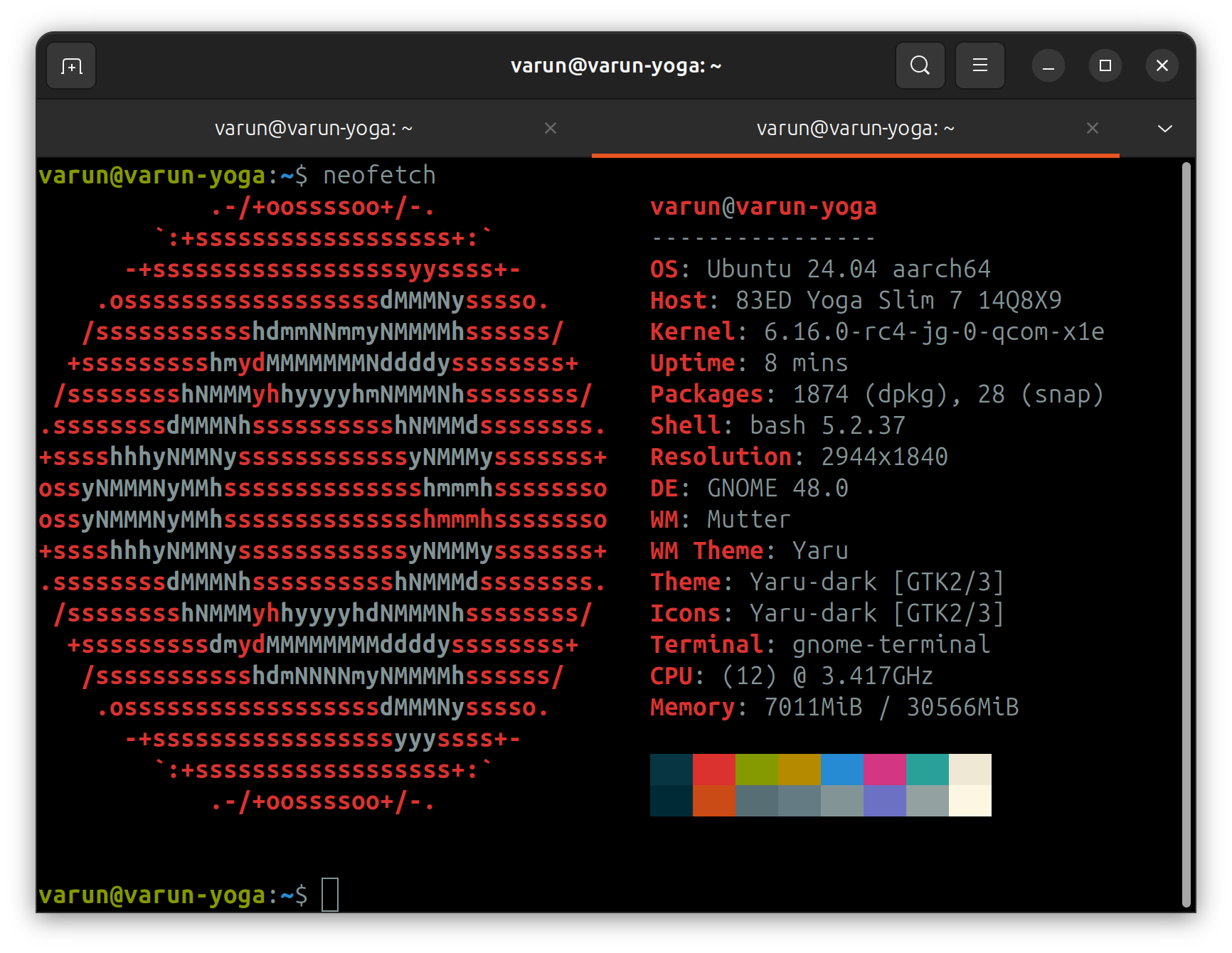1232x953 pixels.
Task: Select the second varun@varun-yoga tab
Action: coord(855,128)
